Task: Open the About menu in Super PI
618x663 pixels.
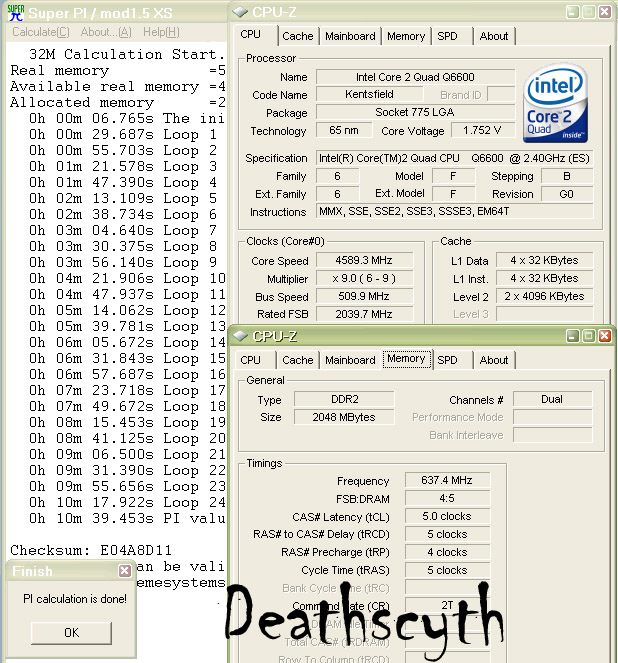Action: coord(106,32)
